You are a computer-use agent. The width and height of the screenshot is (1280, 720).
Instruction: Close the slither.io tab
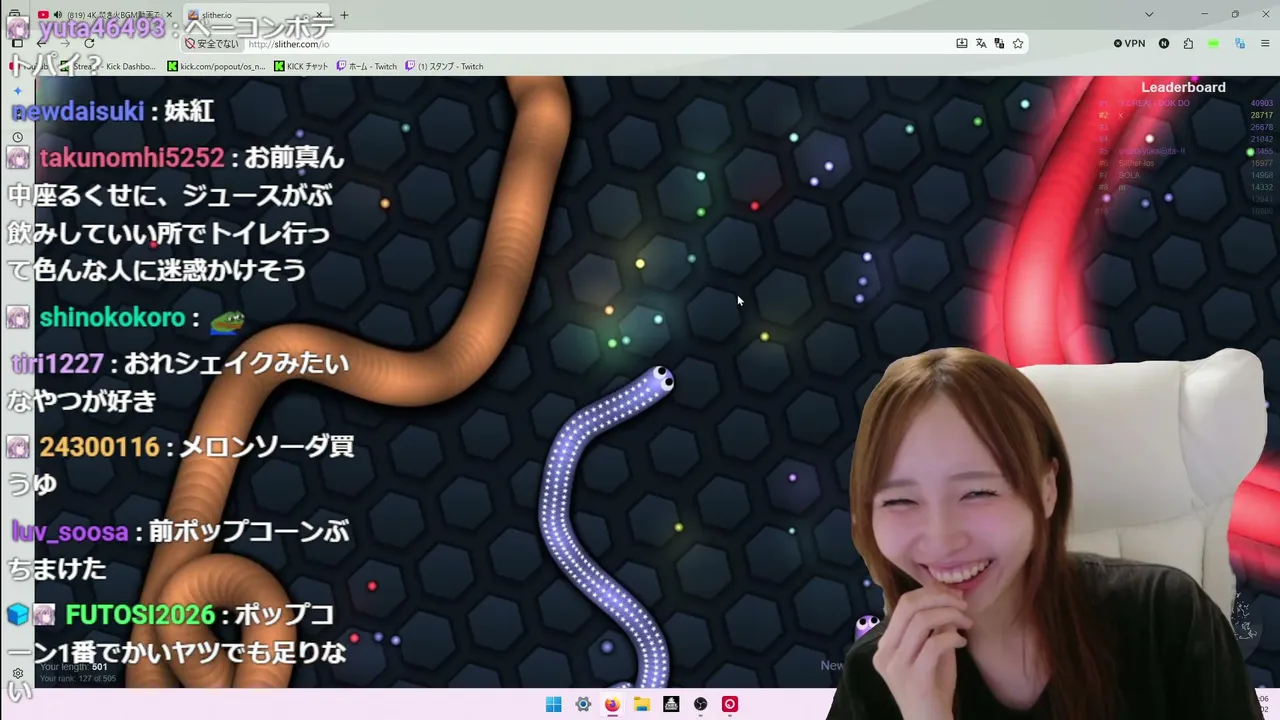click(320, 15)
